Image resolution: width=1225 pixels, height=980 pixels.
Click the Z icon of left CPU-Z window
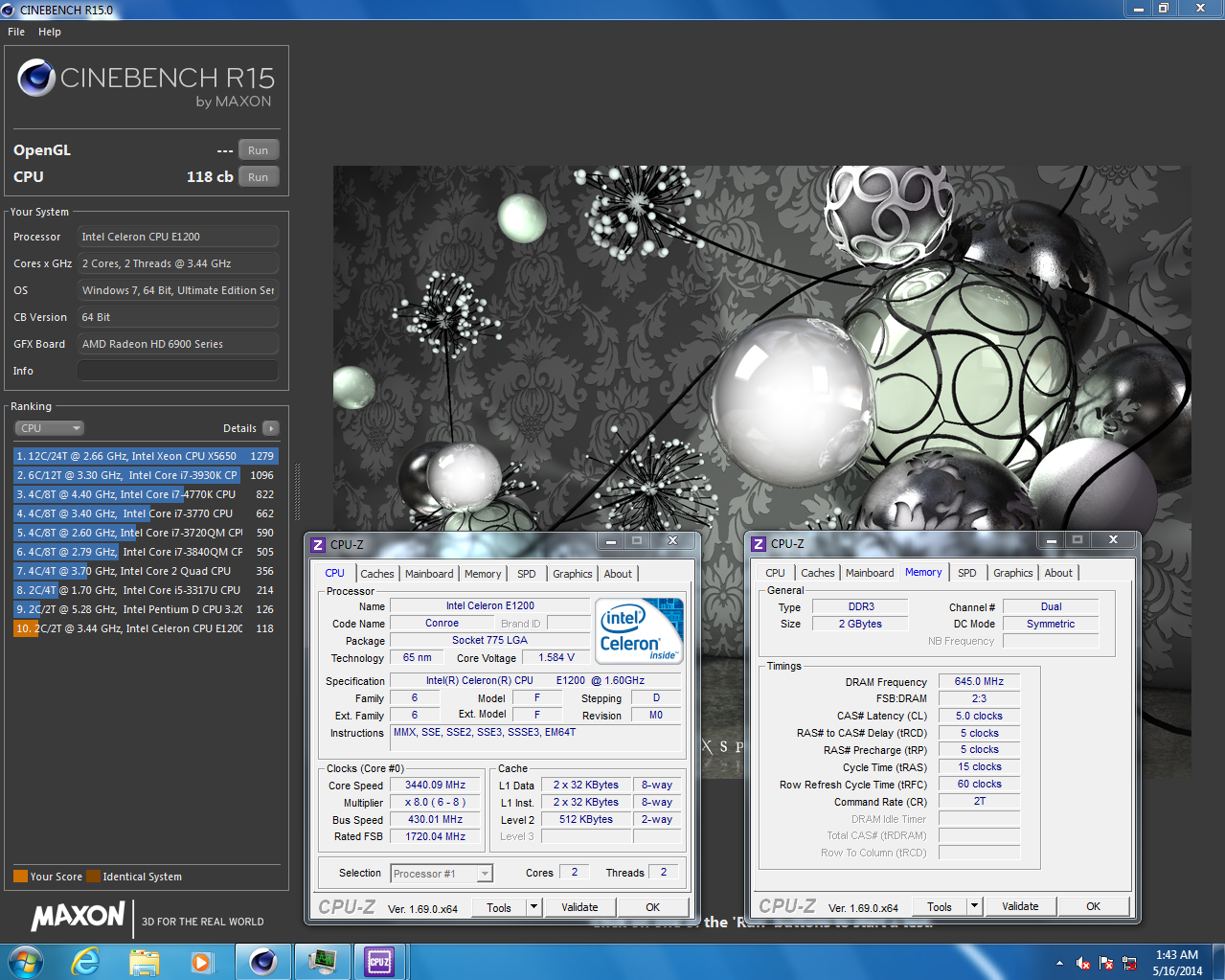click(318, 545)
